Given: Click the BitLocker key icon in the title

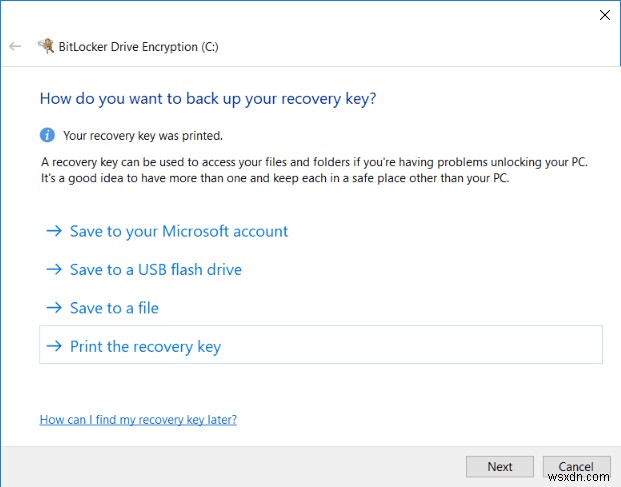Looking at the screenshot, I should pyautogui.click(x=45, y=45).
